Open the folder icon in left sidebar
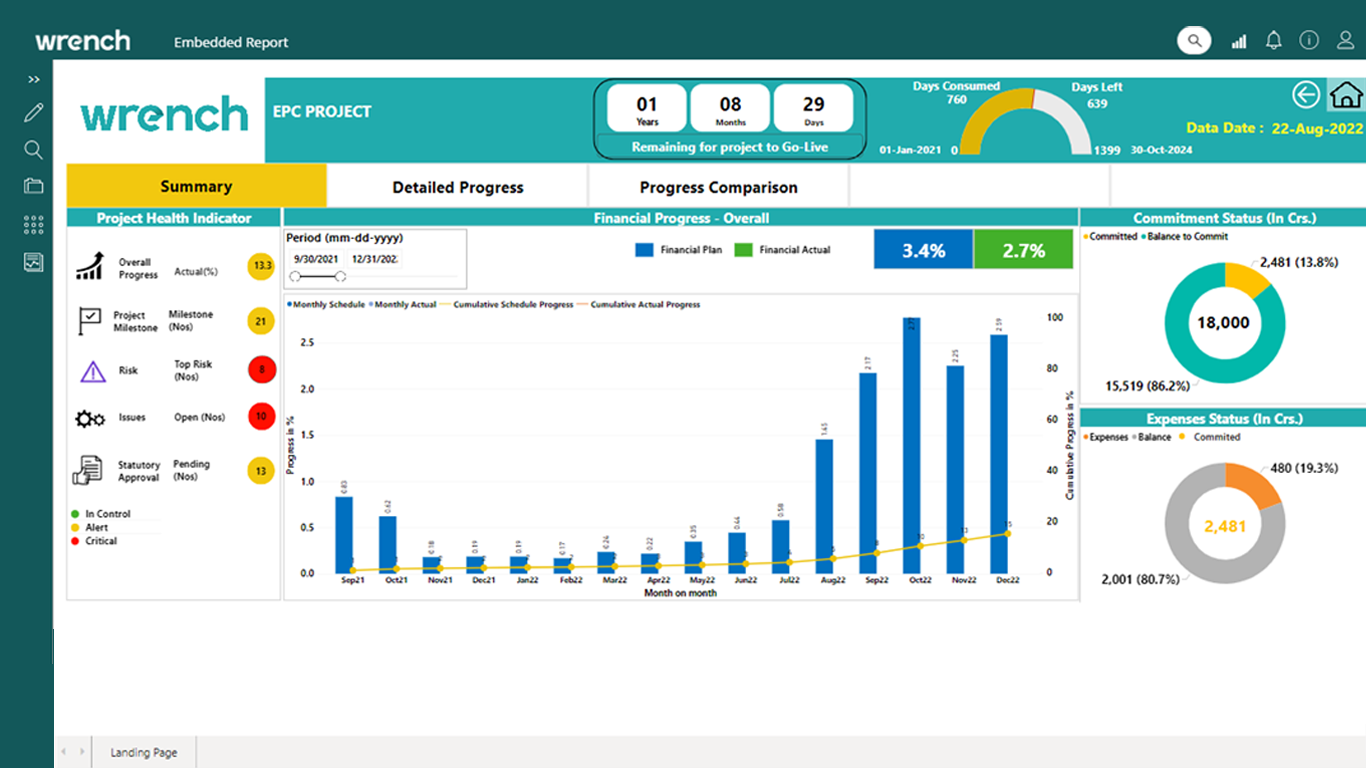The image size is (1366, 768). (33, 186)
